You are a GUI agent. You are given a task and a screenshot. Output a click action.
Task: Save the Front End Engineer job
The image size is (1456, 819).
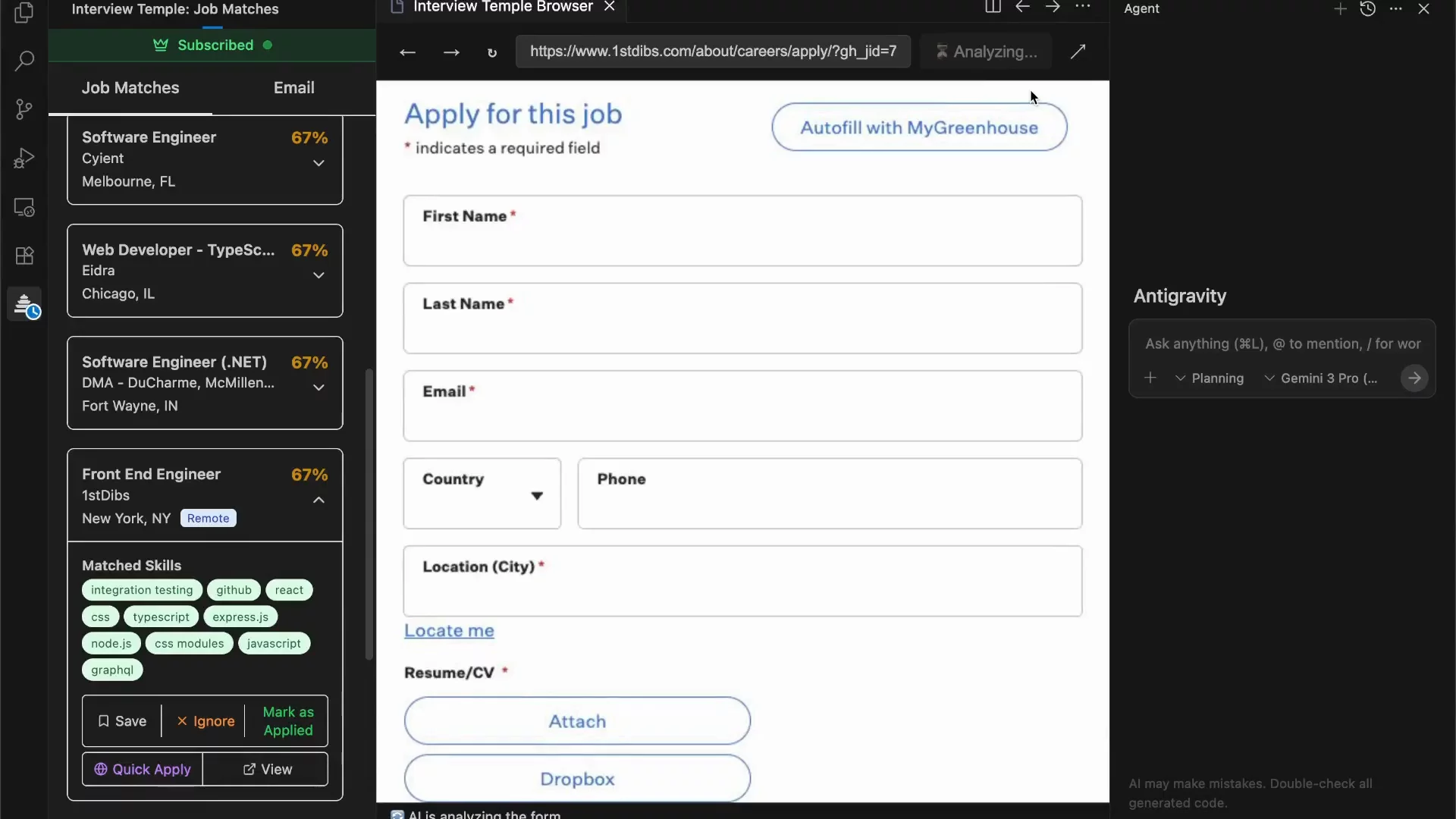(122, 721)
